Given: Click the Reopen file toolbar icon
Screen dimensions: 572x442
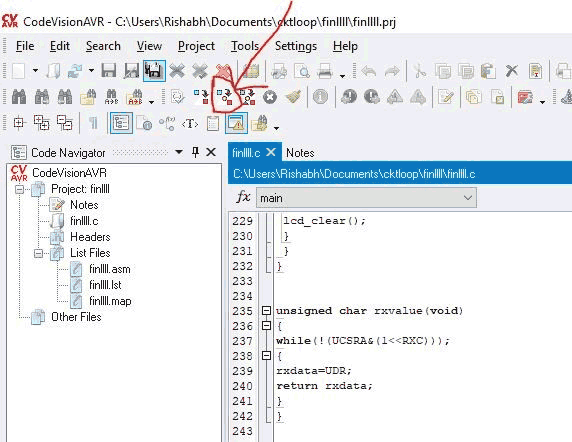Looking at the screenshot, I should pos(75,71).
